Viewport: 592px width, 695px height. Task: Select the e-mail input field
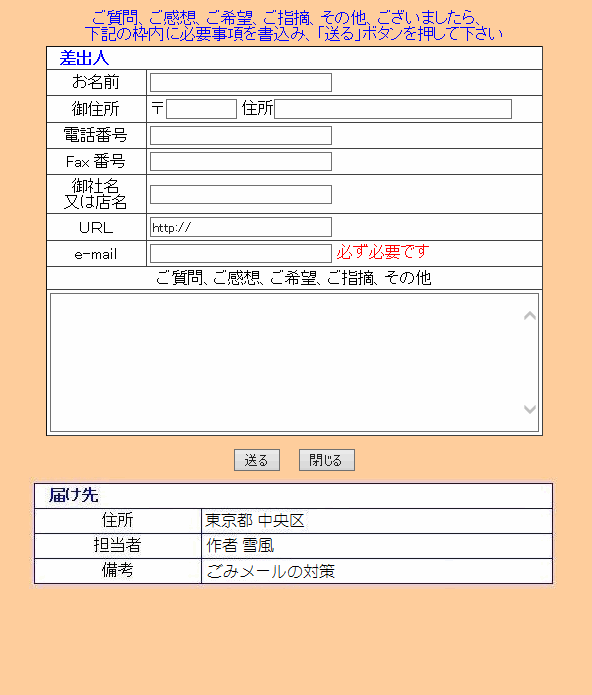click(x=241, y=254)
